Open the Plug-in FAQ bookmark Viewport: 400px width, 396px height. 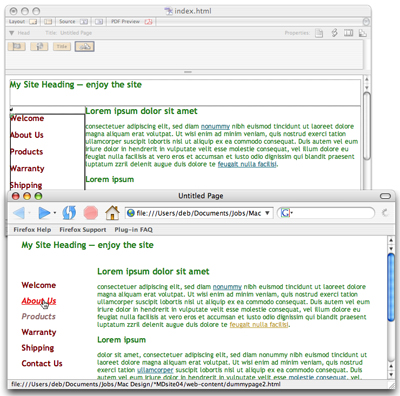tap(133, 230)
